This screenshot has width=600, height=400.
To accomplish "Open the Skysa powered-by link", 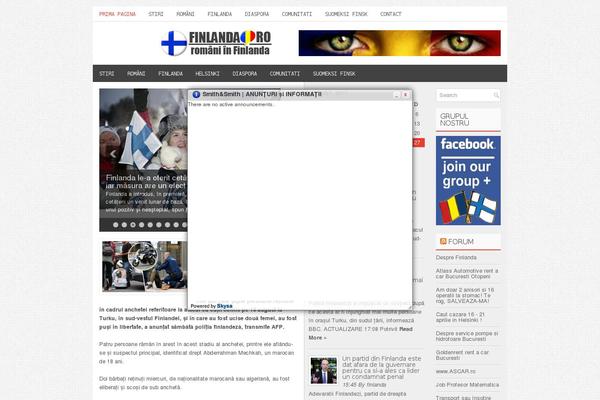I will 224,306.
